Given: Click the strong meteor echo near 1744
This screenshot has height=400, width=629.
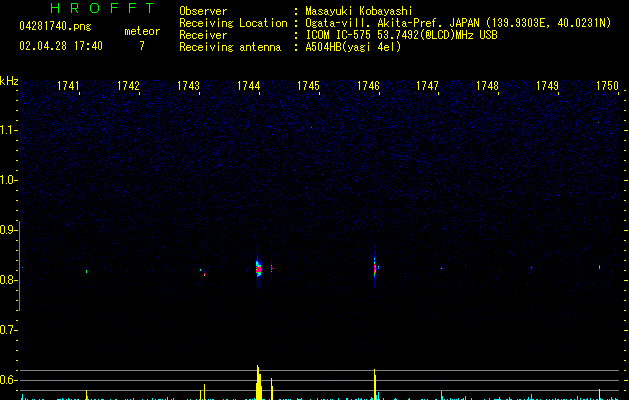Looking at the screenshot, I should pos(258,269).
